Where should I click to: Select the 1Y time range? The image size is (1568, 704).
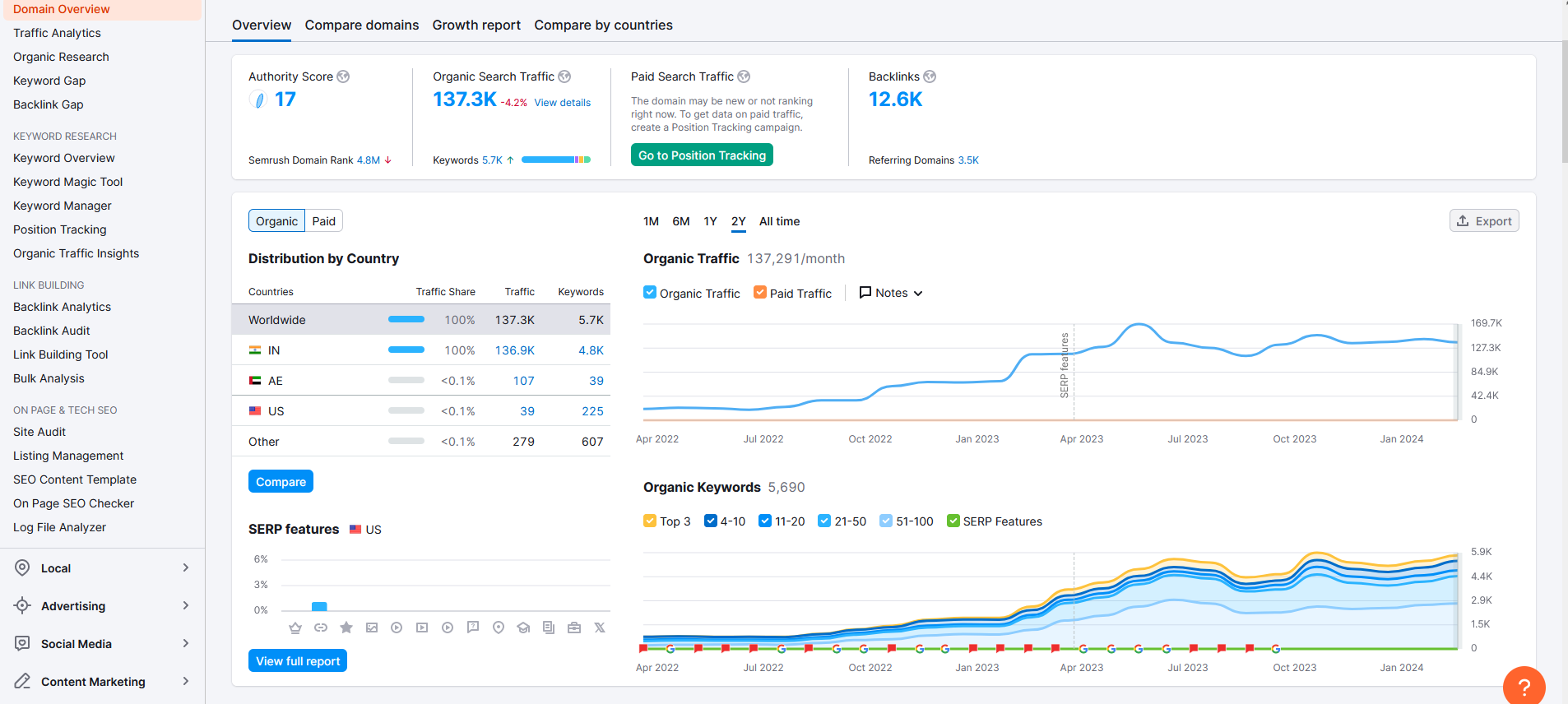[710, 221]
